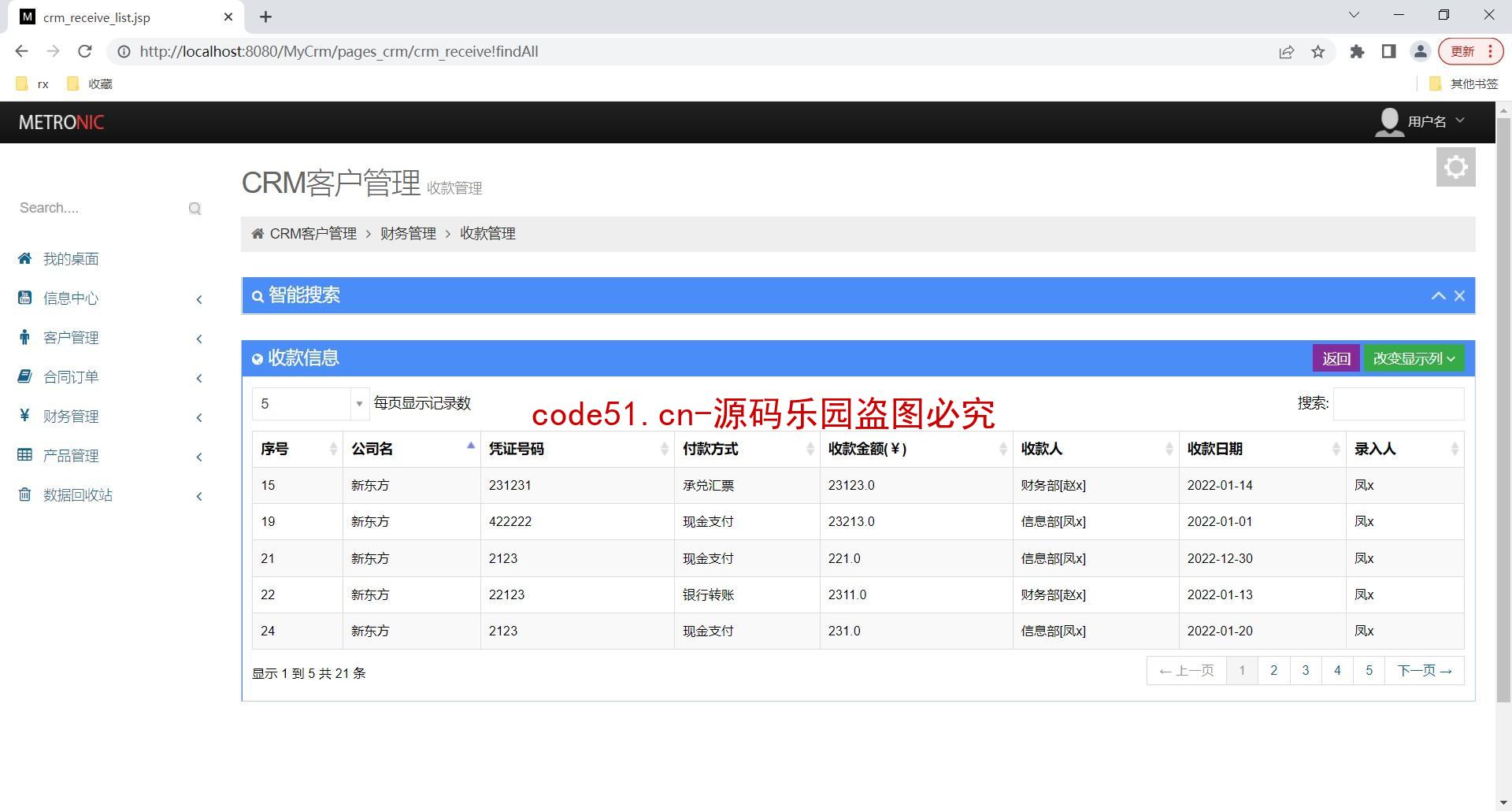The height and width of the screenshot is (811, 1512).
Task: Click the 合同订单 book icon
Action: click(24, 376)
